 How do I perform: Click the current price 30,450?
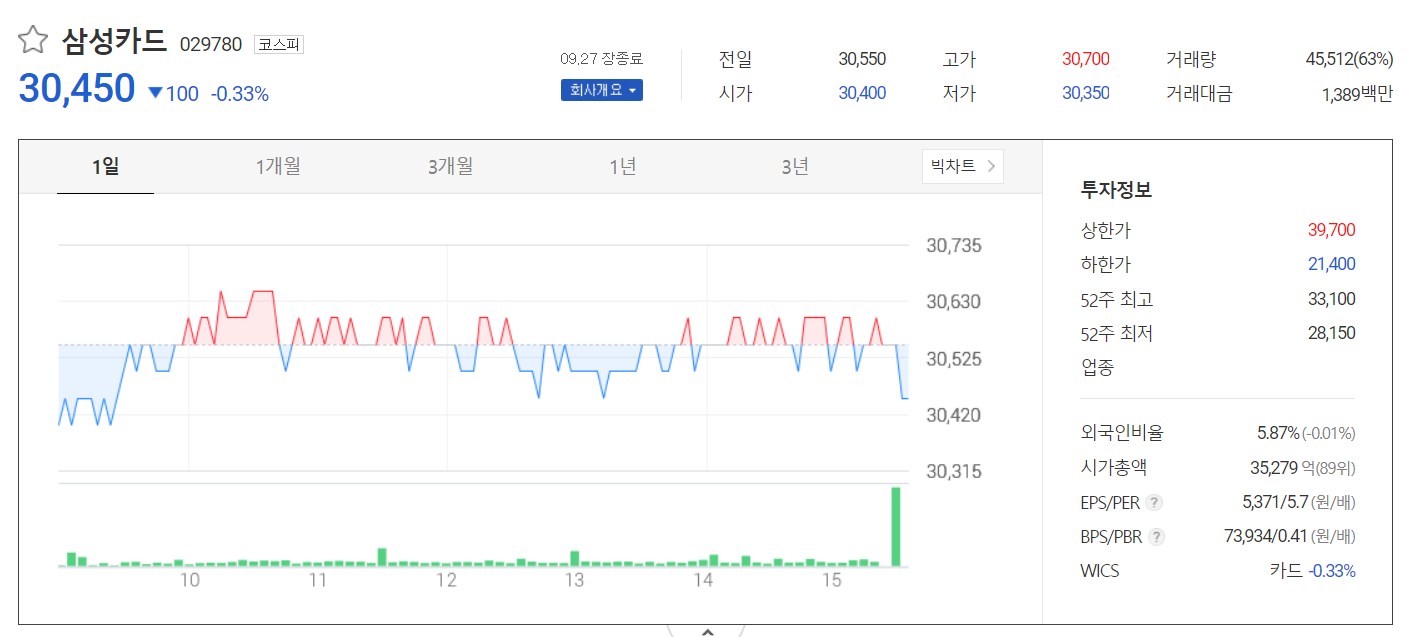pyautogui.click(x=77, y=88)
